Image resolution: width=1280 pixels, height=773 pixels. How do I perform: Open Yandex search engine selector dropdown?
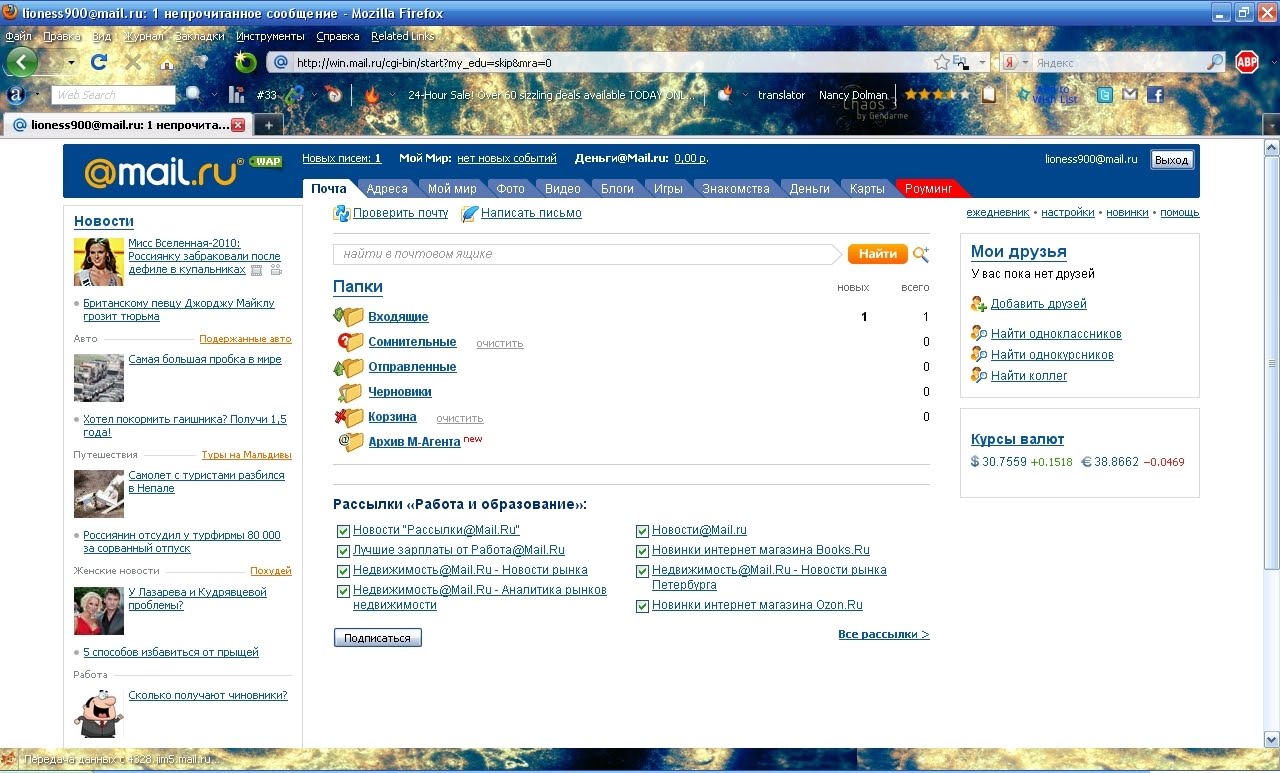(1025, 62)
